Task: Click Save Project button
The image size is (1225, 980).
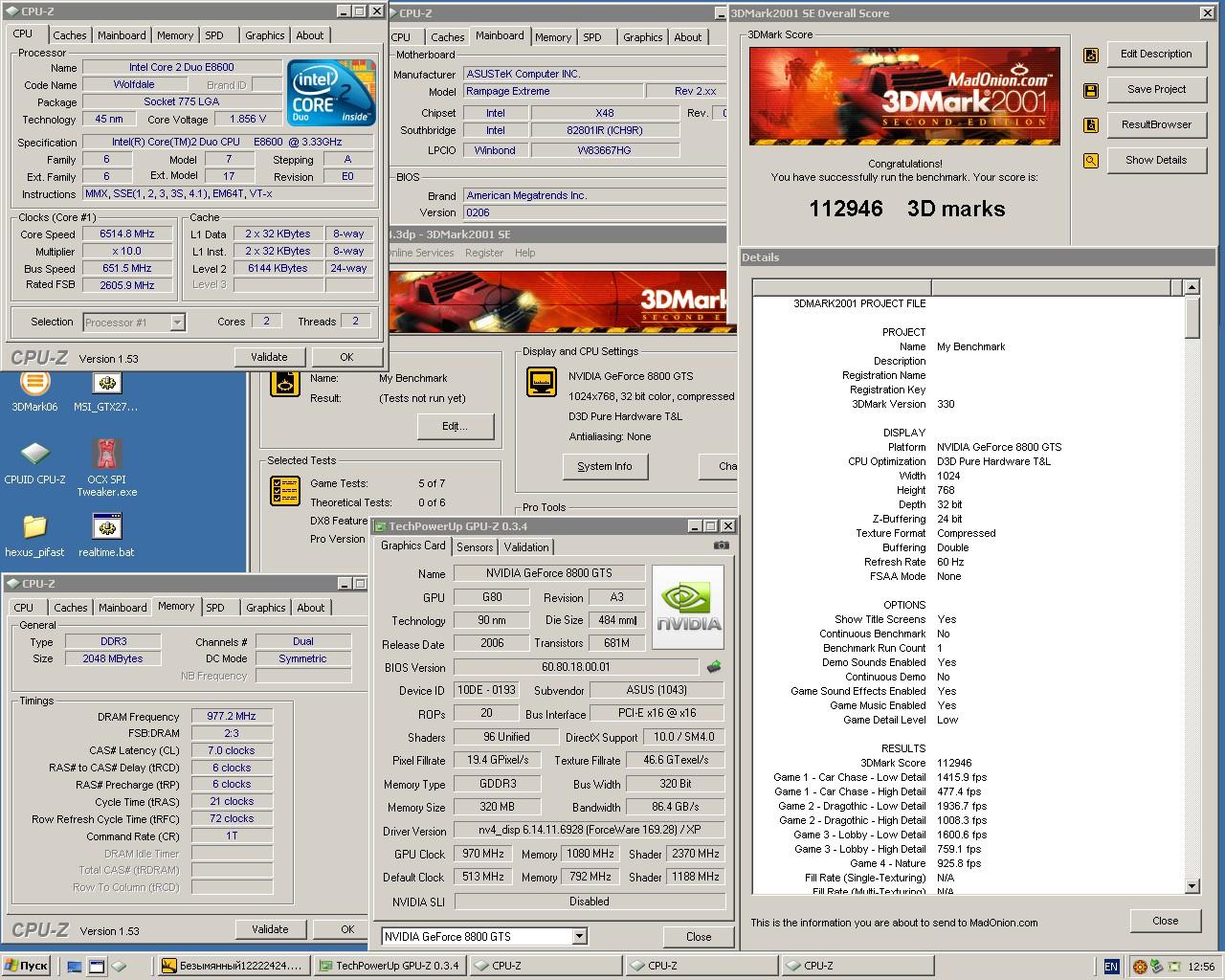Action: pyautogui.click(x=1156, y=90)
